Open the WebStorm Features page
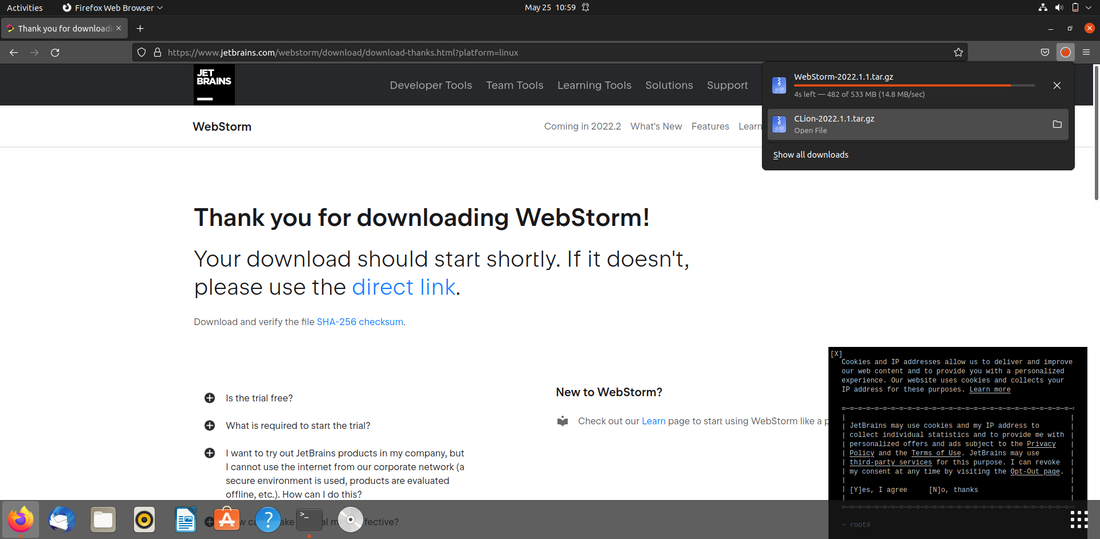Screen dimensions: 1100x539 tap(710, 126)
